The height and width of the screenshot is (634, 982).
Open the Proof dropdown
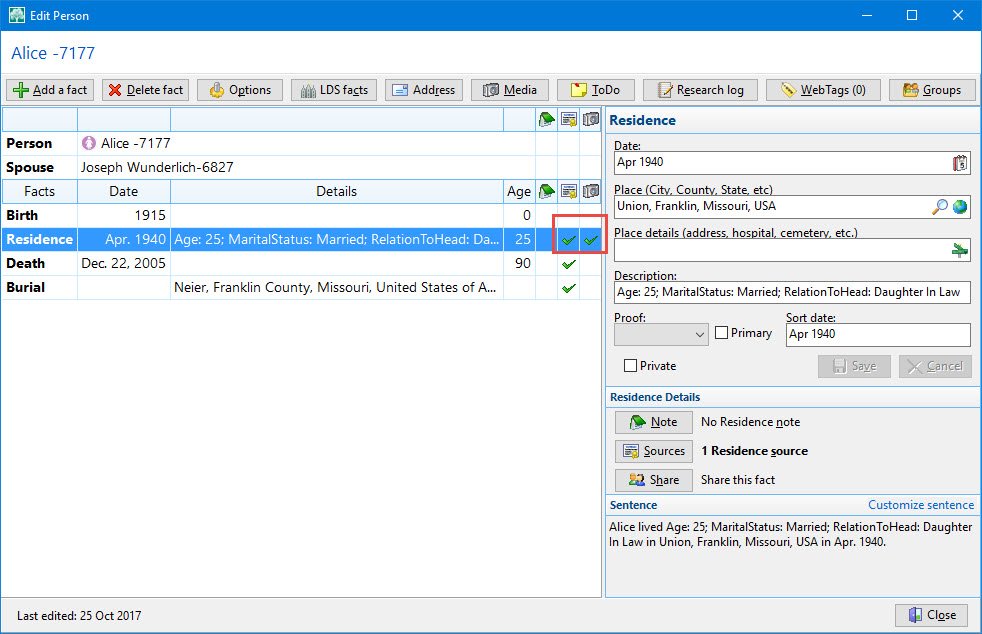coord(661,335)
